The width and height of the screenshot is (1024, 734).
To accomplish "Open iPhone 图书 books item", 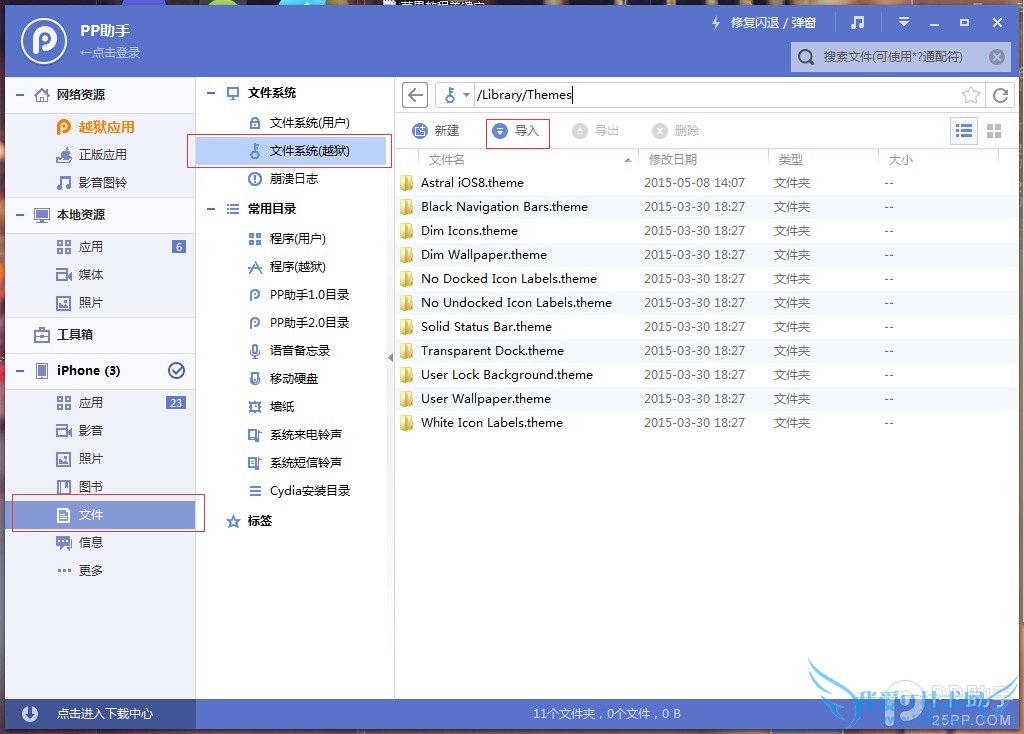I will (100, 487).
